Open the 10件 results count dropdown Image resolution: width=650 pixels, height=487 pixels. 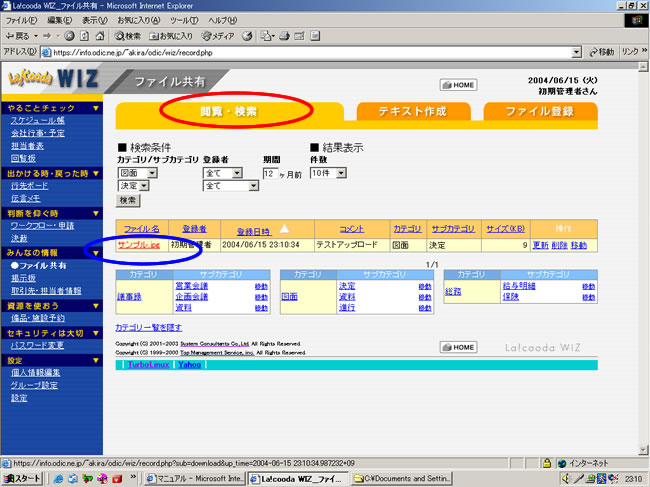coord(341,172)
